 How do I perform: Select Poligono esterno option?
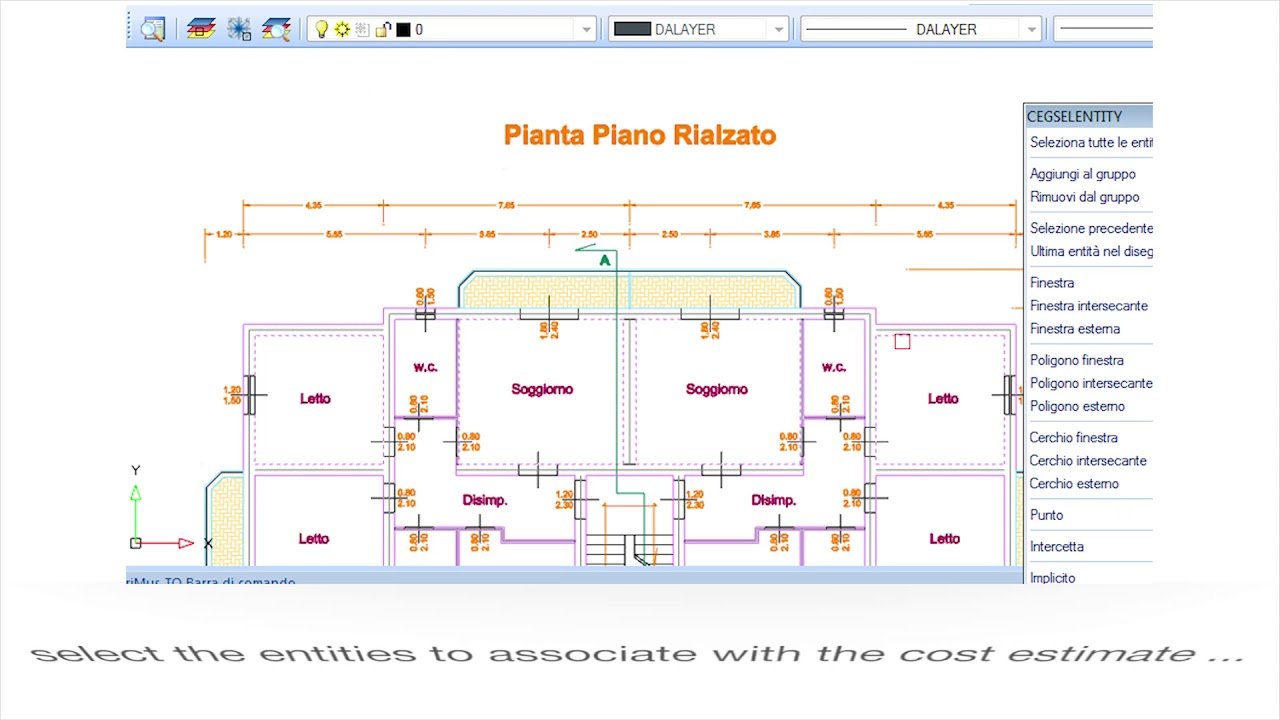point(1077,406)
